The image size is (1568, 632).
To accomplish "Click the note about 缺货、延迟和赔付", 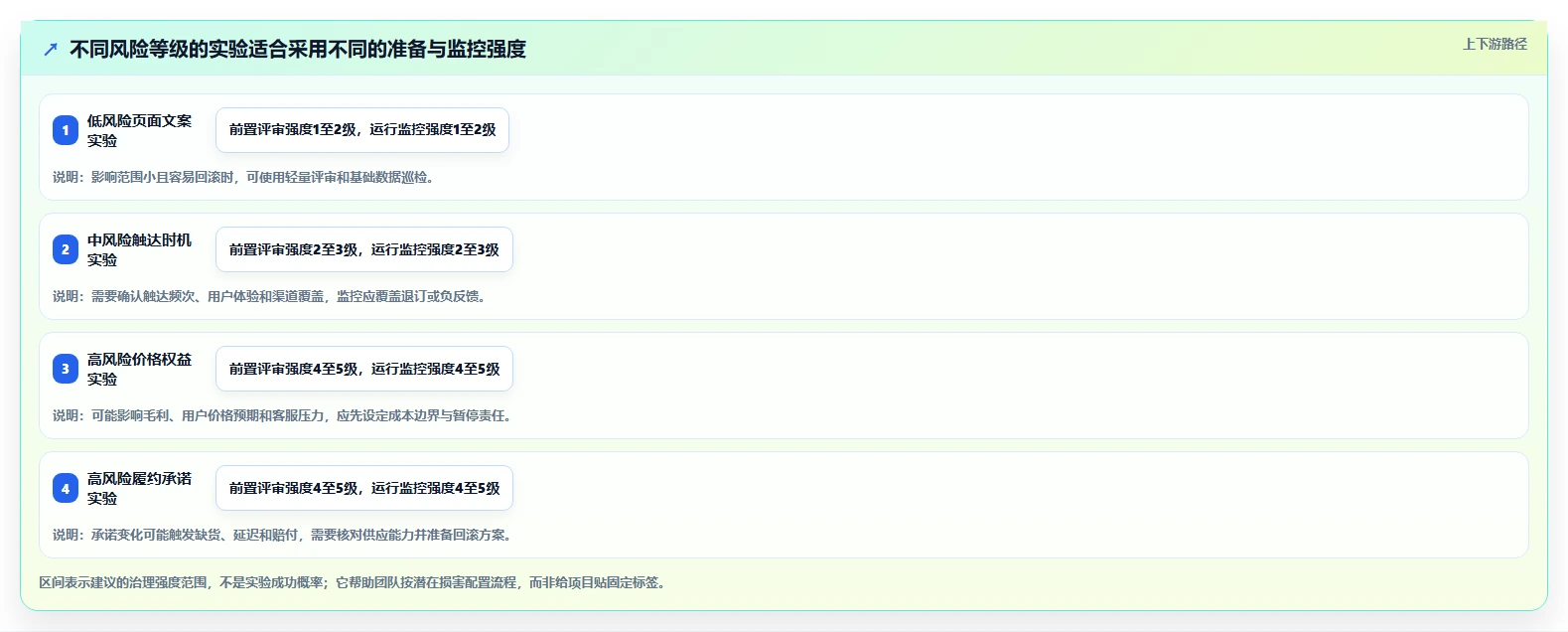I will pyautogui.click(x=284, y=535).
